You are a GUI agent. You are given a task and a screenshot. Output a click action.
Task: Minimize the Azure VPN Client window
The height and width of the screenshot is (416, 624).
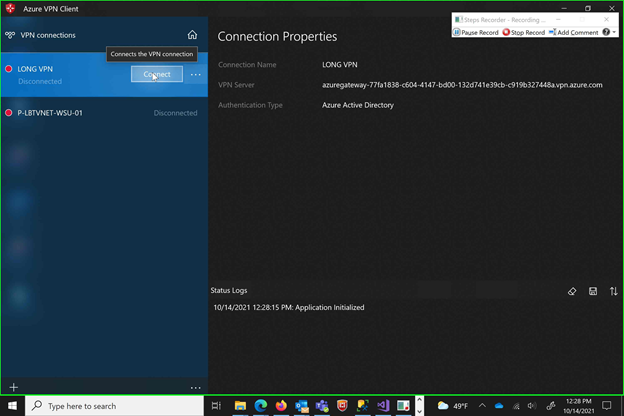tap(564, 8)
